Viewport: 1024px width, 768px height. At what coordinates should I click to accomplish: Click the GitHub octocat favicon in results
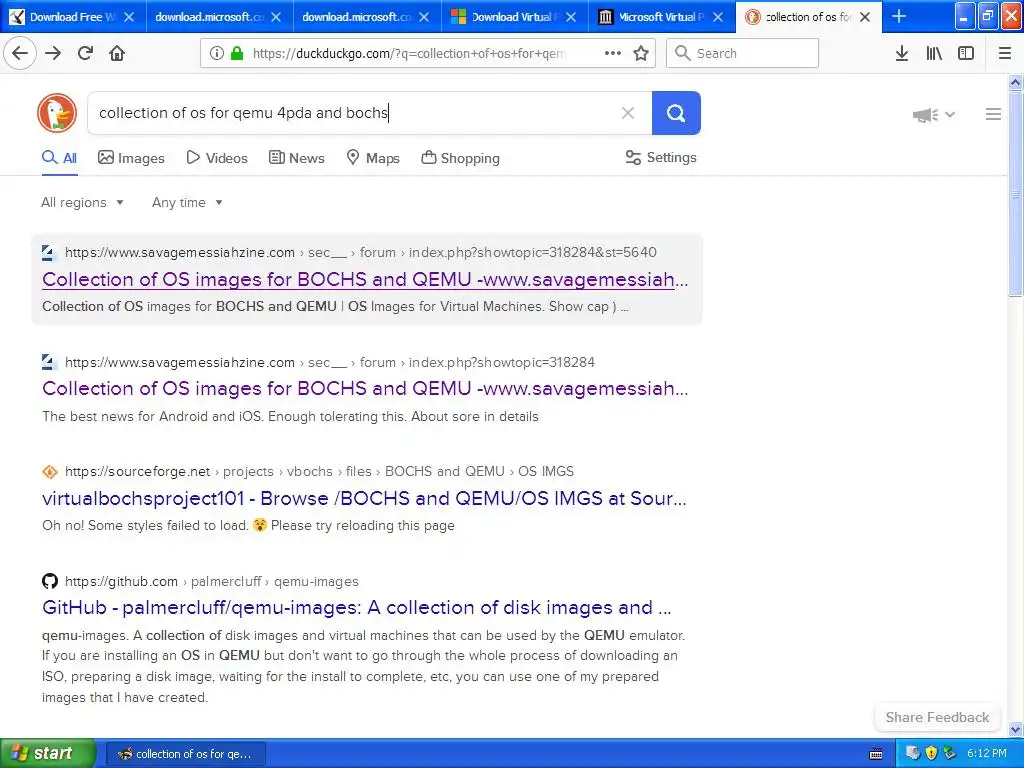point(50,581)
